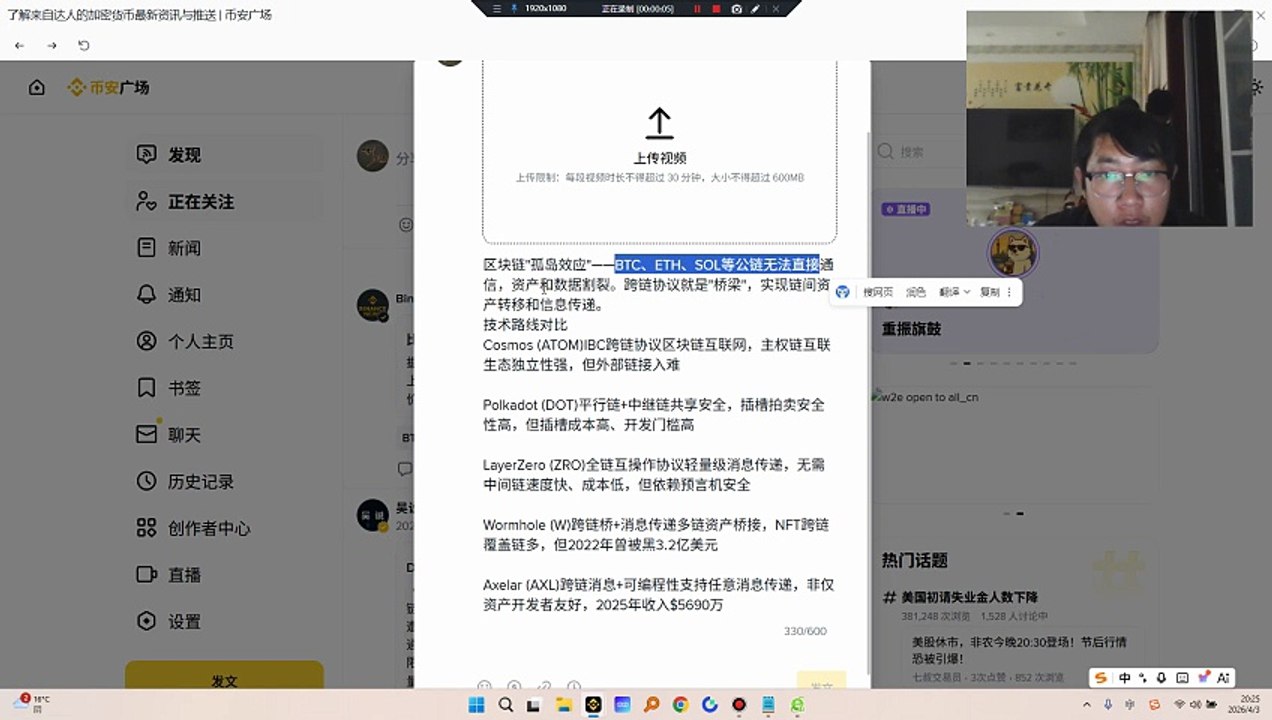The image size is (1272, 720).
Task: Open 书签 in the left sidebar
Action: click(x=224, y=388)
